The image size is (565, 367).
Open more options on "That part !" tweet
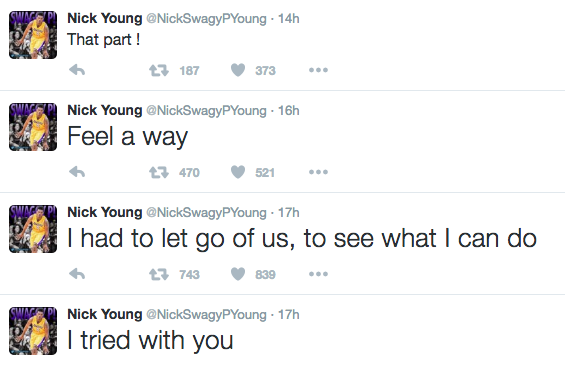click(319, 70)
